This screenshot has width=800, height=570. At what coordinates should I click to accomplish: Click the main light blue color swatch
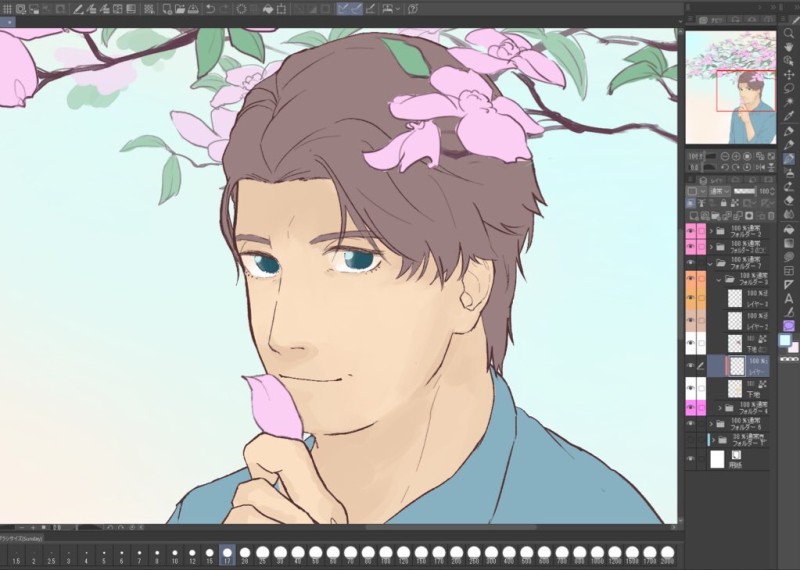[785, 340]
